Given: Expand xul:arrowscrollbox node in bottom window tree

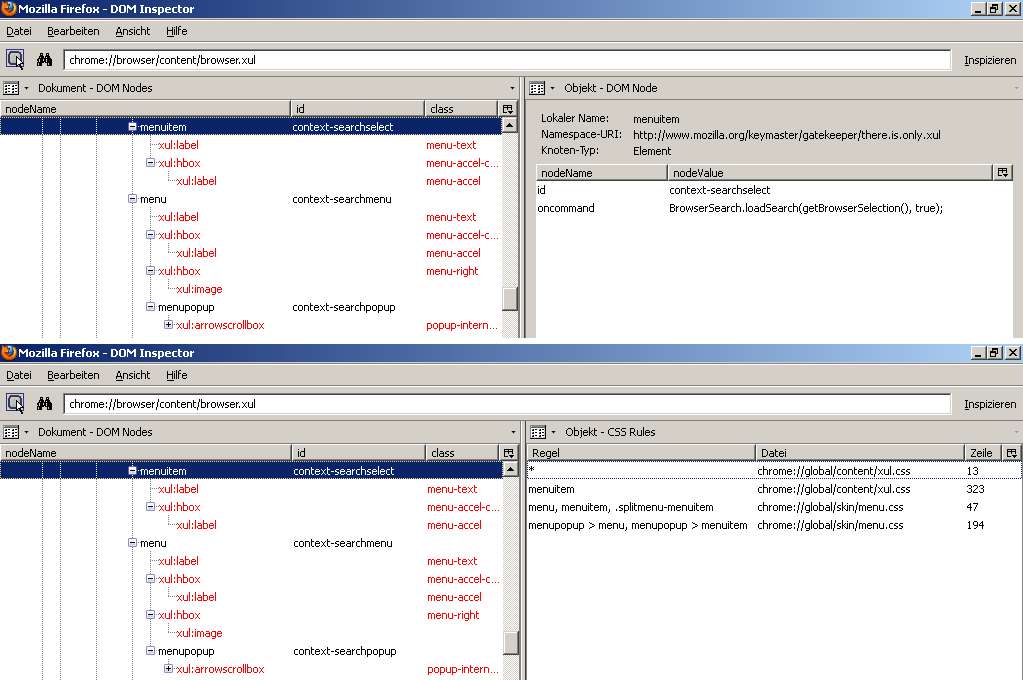Looking at the screenshot, I should coord(168,668).
